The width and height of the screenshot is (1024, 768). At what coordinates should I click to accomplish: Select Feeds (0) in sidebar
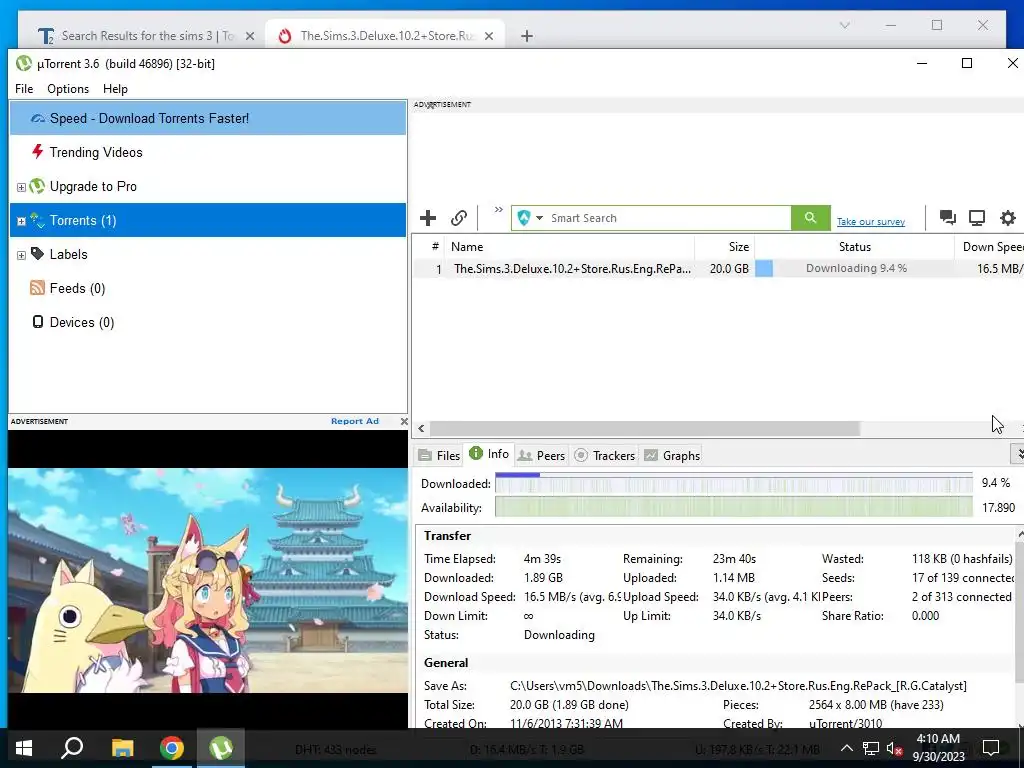coord(208,288)
